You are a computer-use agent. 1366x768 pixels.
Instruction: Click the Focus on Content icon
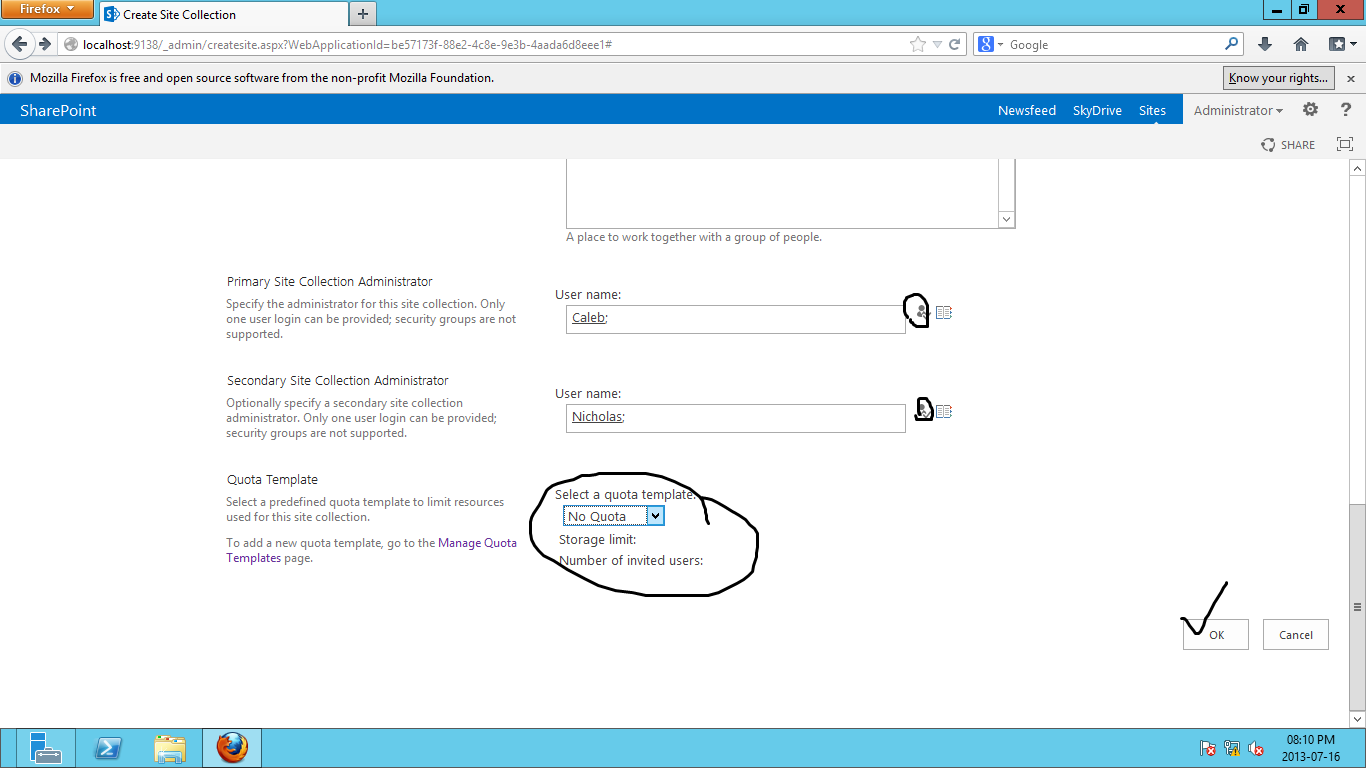tap(1345, 144)
